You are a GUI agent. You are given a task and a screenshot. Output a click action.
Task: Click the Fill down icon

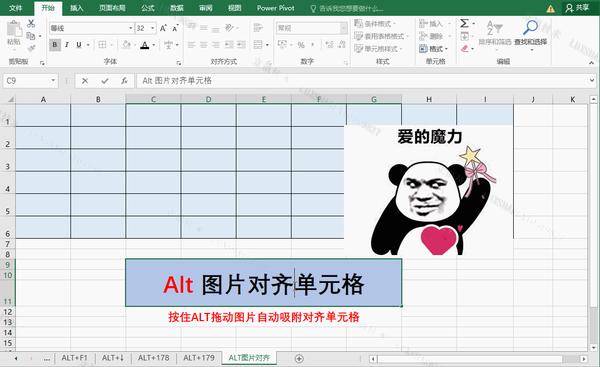(464, 36)
